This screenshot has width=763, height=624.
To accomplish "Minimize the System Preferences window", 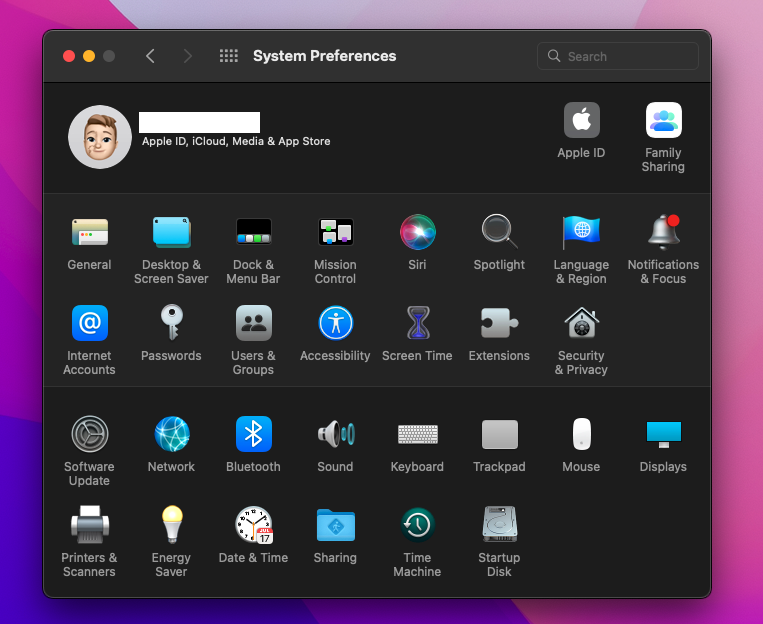I will (89, 56).
